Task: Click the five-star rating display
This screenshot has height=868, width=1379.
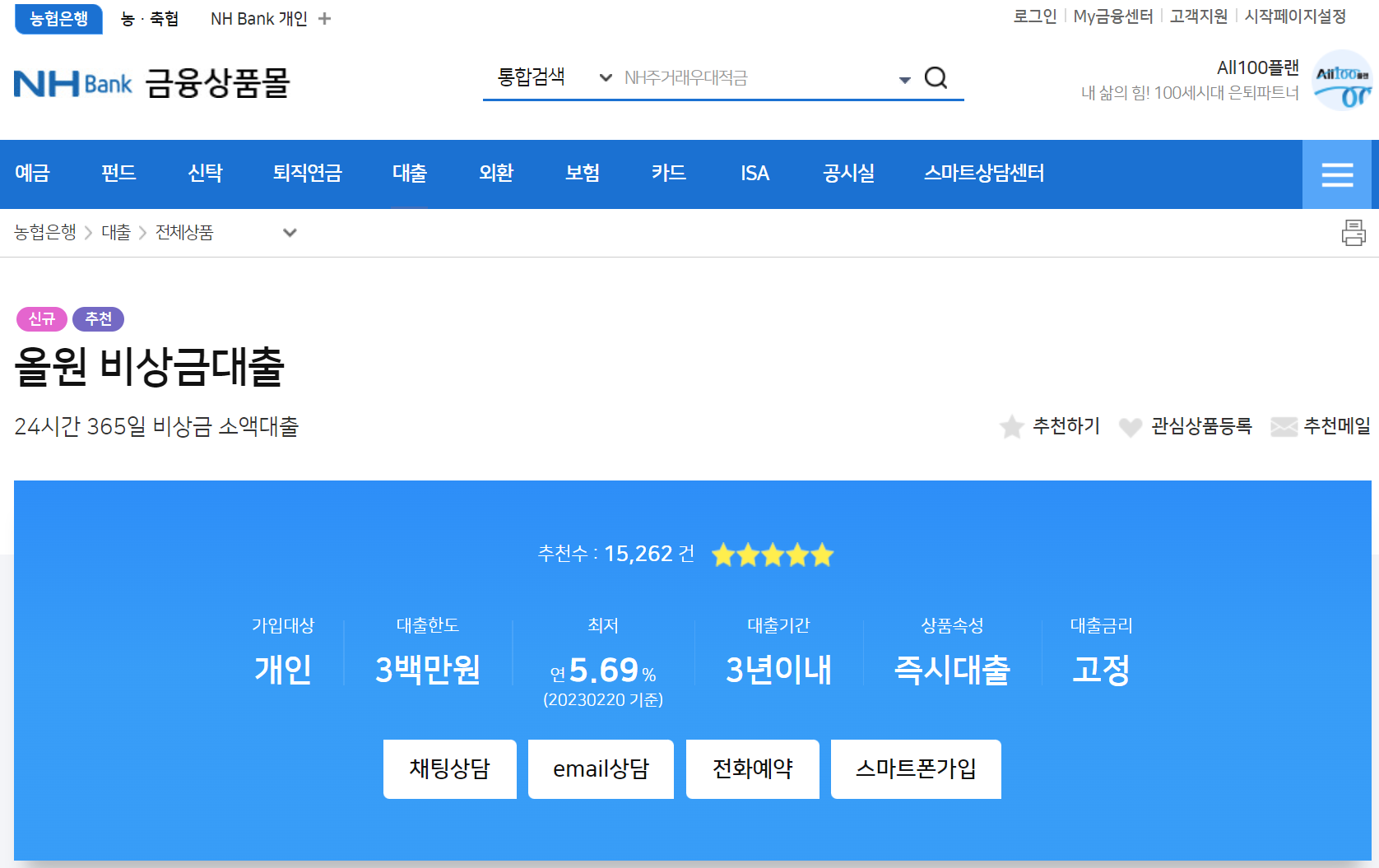Action: pyautogui.click(x=773, y=555)
